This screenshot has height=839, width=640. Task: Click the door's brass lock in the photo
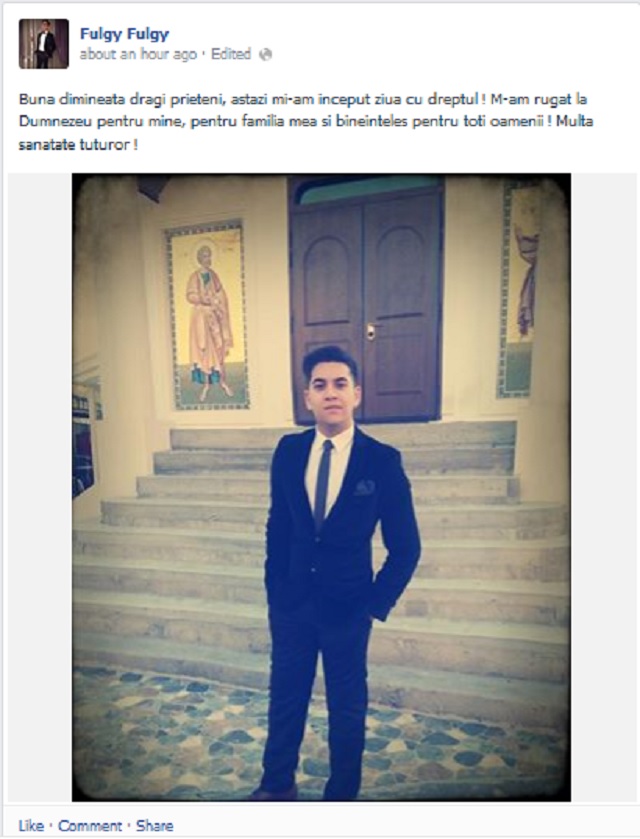370,332
